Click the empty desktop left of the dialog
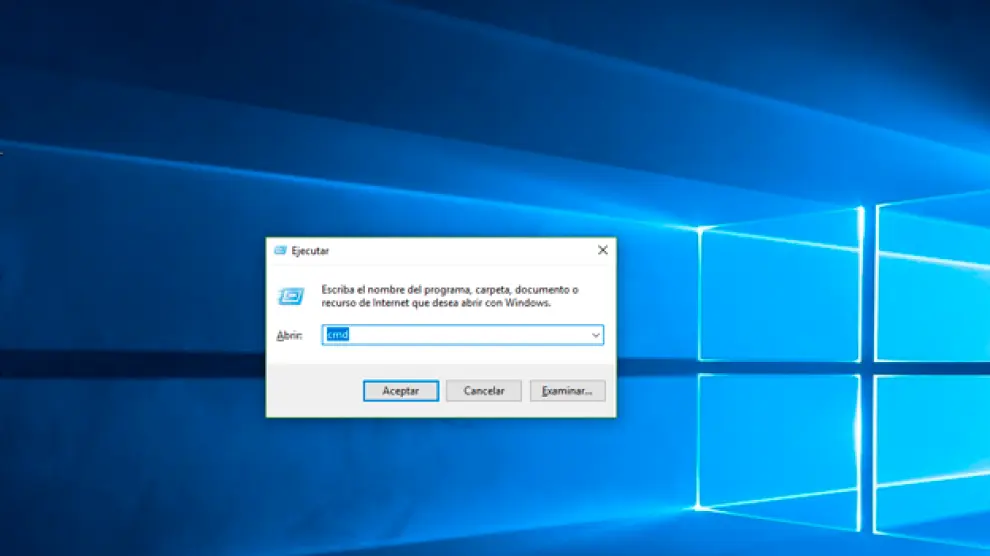The height and width of the screenshot is (556, 990). (x=130, y=330)
